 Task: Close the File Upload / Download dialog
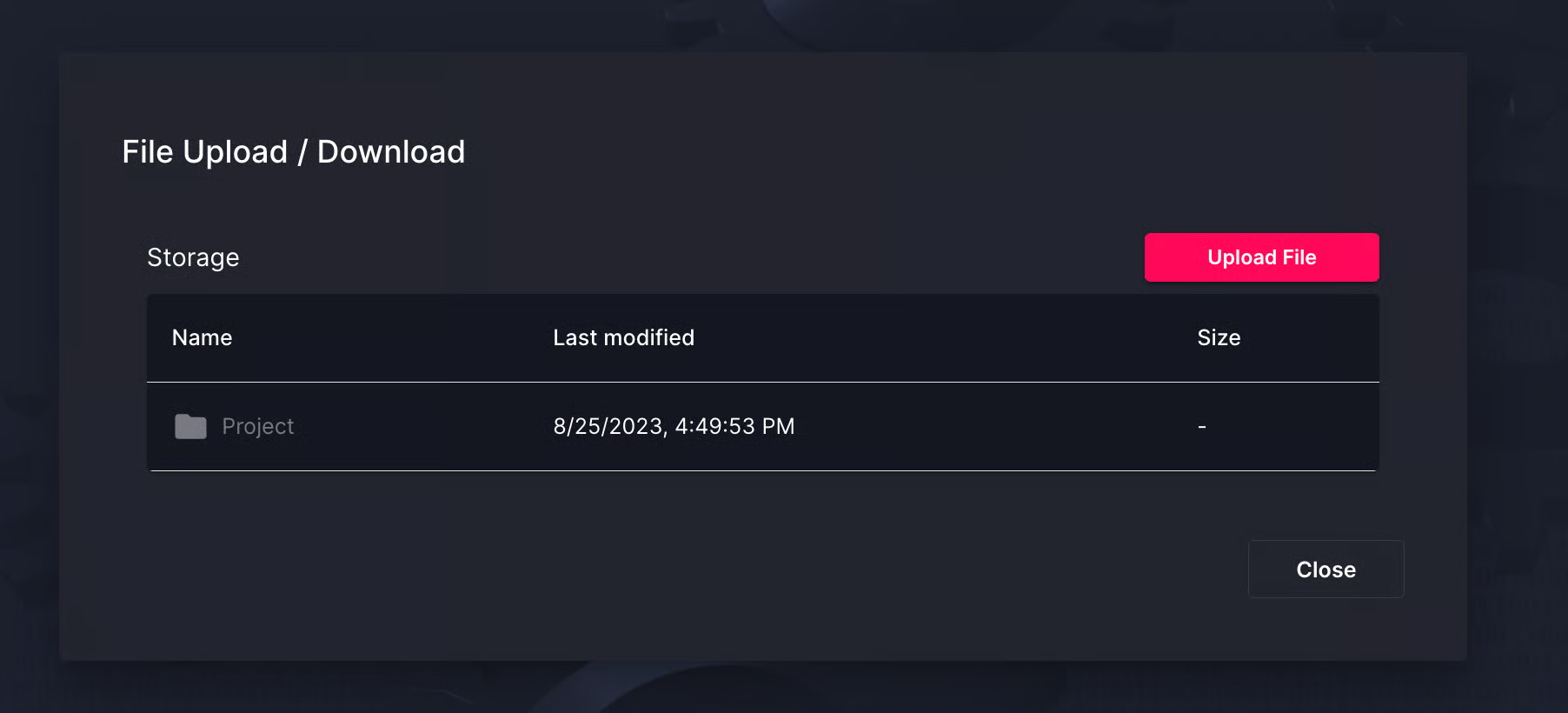(1325, 570)
